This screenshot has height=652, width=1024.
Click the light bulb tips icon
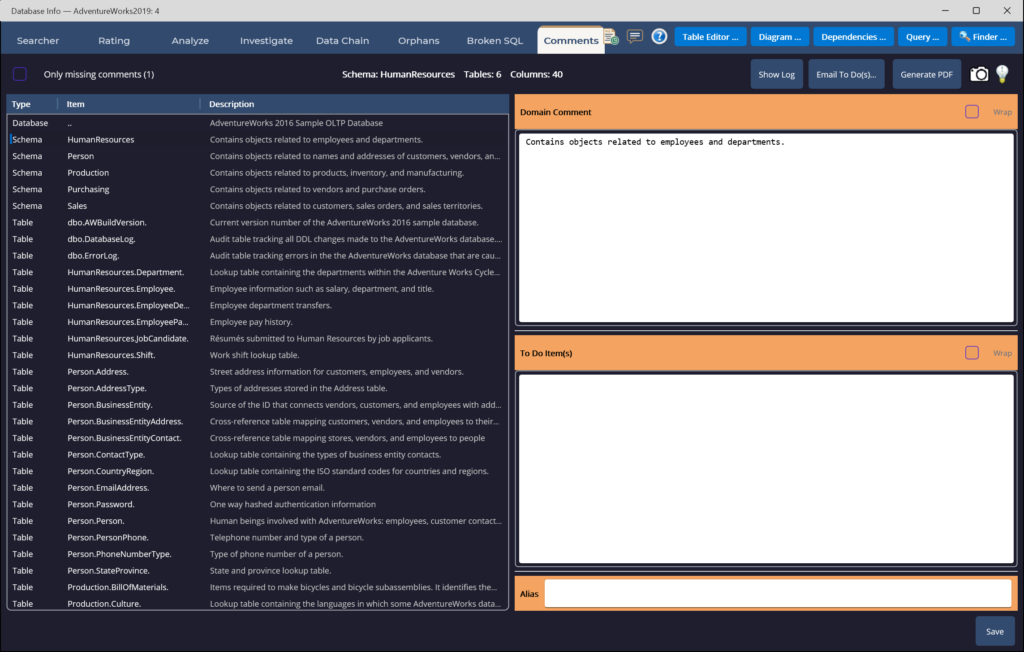1002,74
